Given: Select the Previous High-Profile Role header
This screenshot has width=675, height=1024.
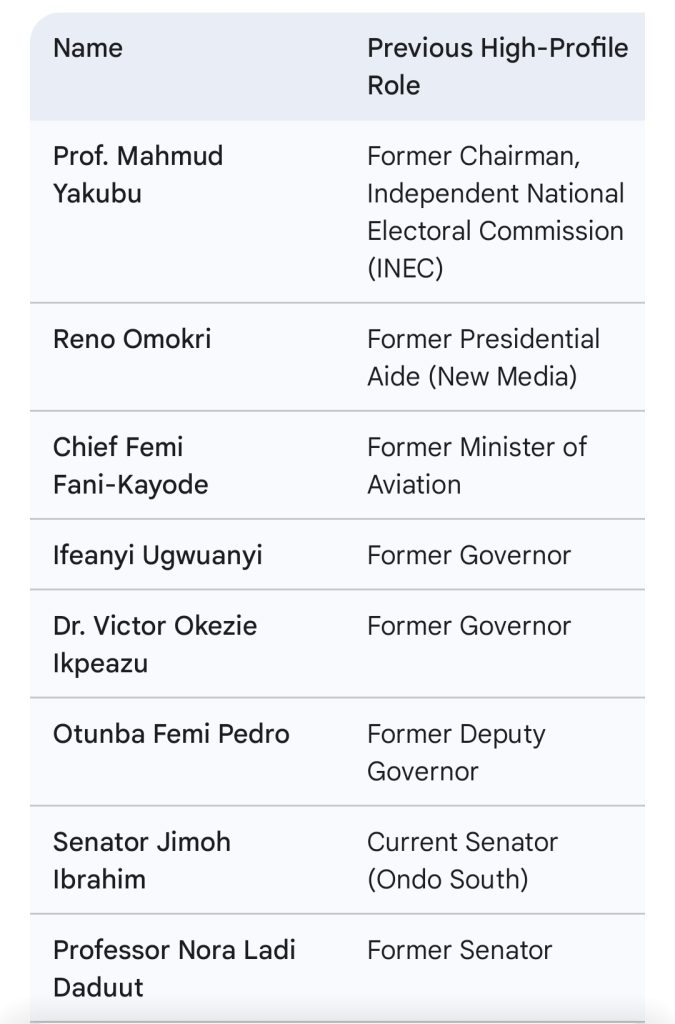Looking at the screenshot, I should click(497, 66).
